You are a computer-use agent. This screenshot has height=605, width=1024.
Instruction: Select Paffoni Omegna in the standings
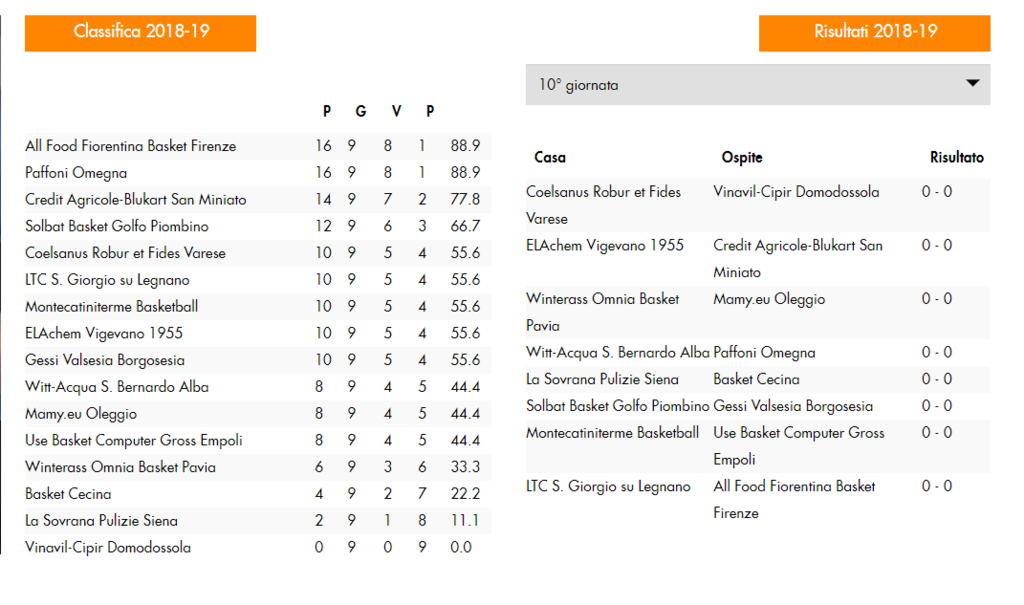(76, 172)
